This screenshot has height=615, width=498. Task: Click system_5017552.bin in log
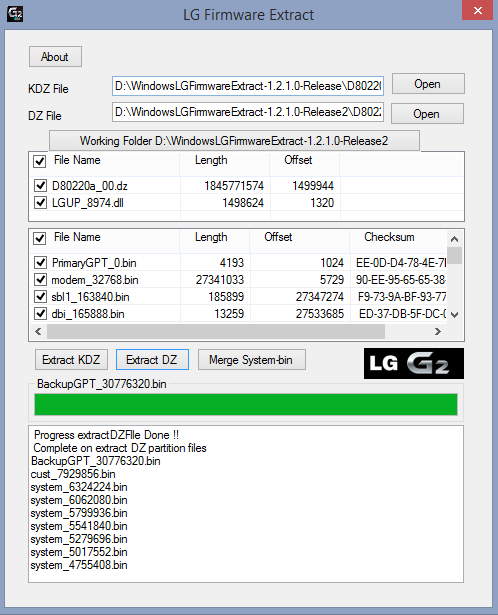[79, 552]
